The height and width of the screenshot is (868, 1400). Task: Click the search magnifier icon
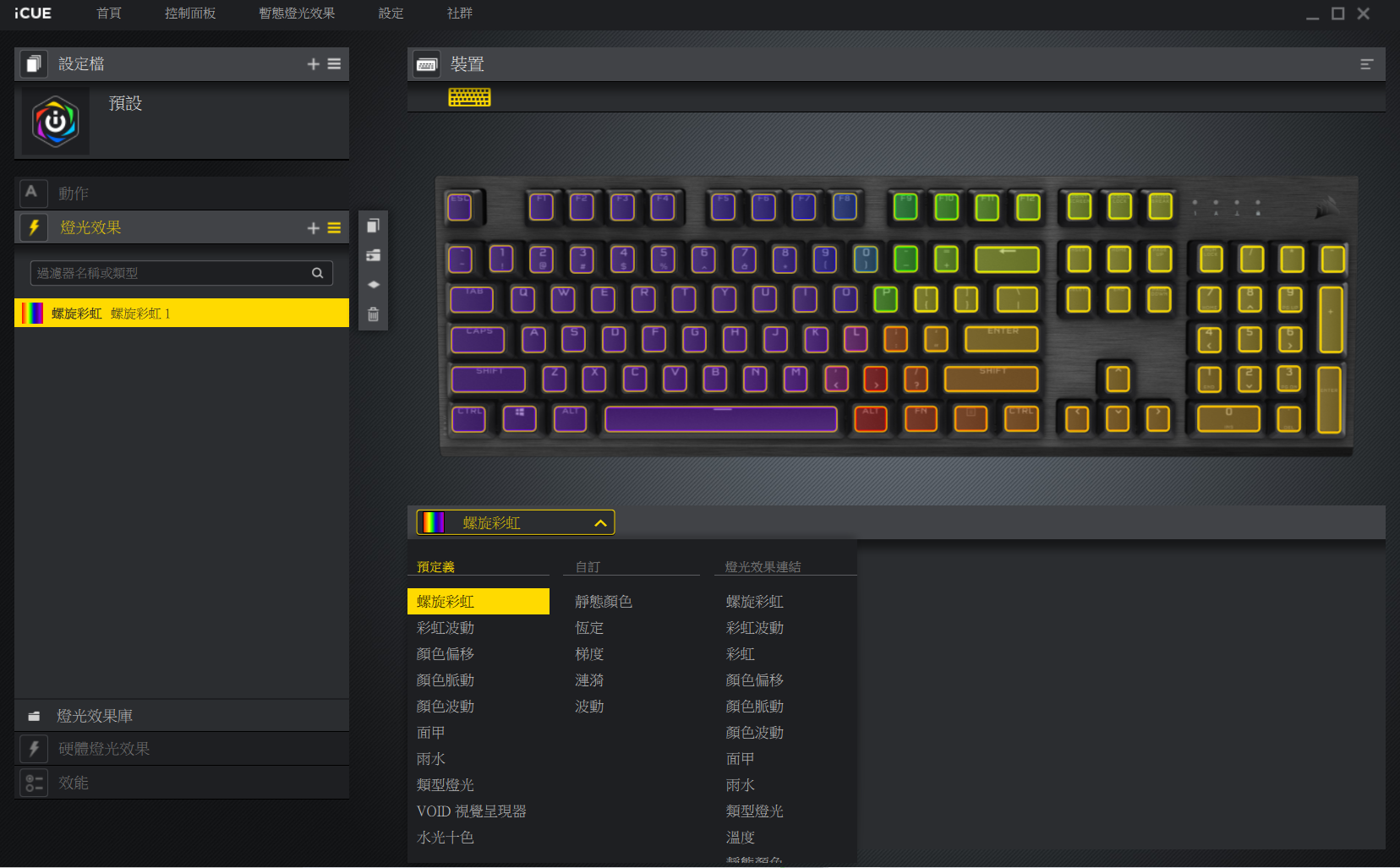tap(318, 273)
